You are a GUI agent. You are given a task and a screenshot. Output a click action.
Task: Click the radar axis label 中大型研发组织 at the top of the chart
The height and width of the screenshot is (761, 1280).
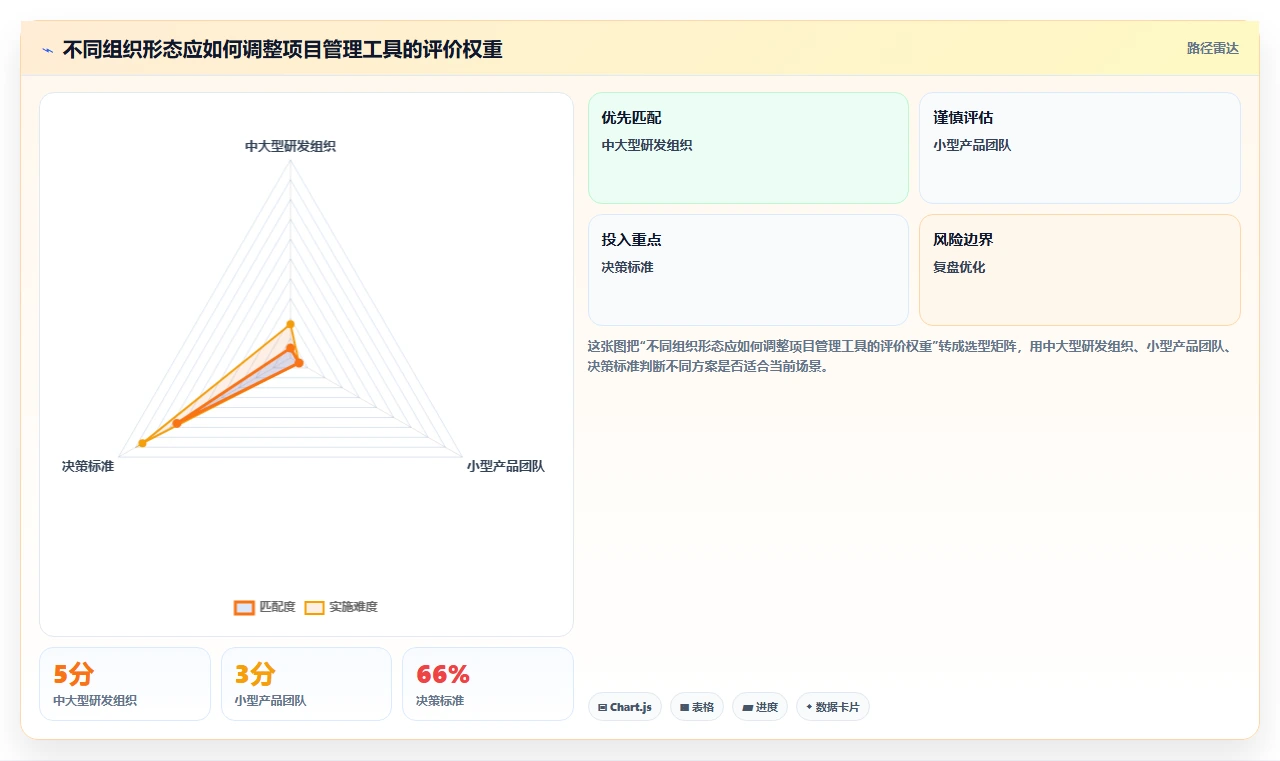pos(290,146)
